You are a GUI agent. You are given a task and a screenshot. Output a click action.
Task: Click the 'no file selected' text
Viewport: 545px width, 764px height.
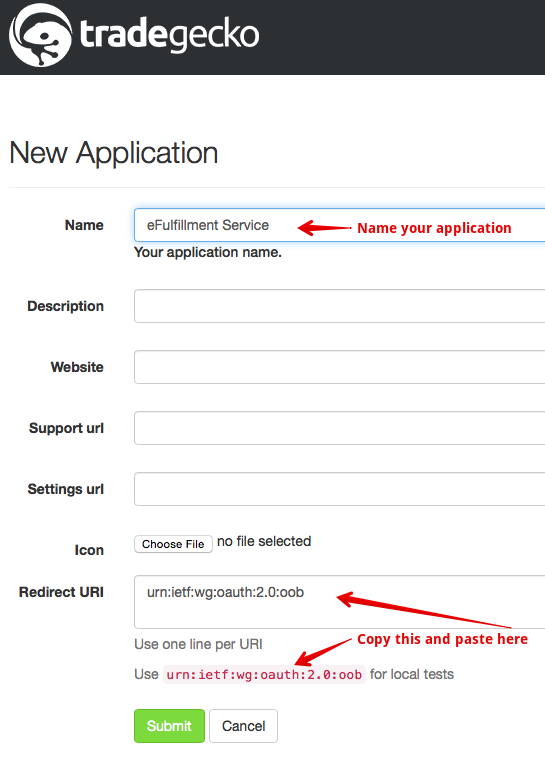tap(264, 541)
